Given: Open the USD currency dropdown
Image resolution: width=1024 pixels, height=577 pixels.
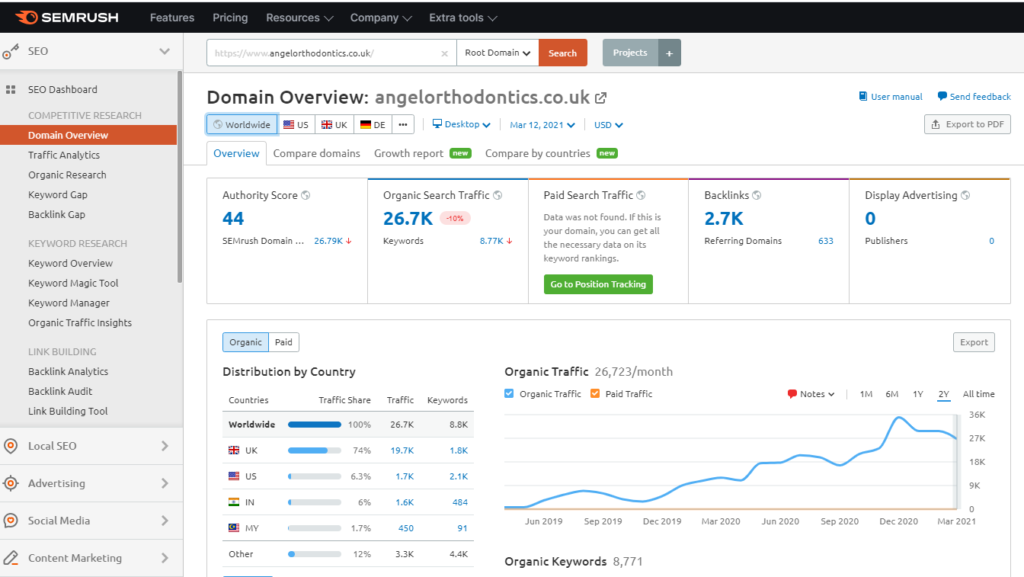Looking at the screenshot, I should point(608,125).
